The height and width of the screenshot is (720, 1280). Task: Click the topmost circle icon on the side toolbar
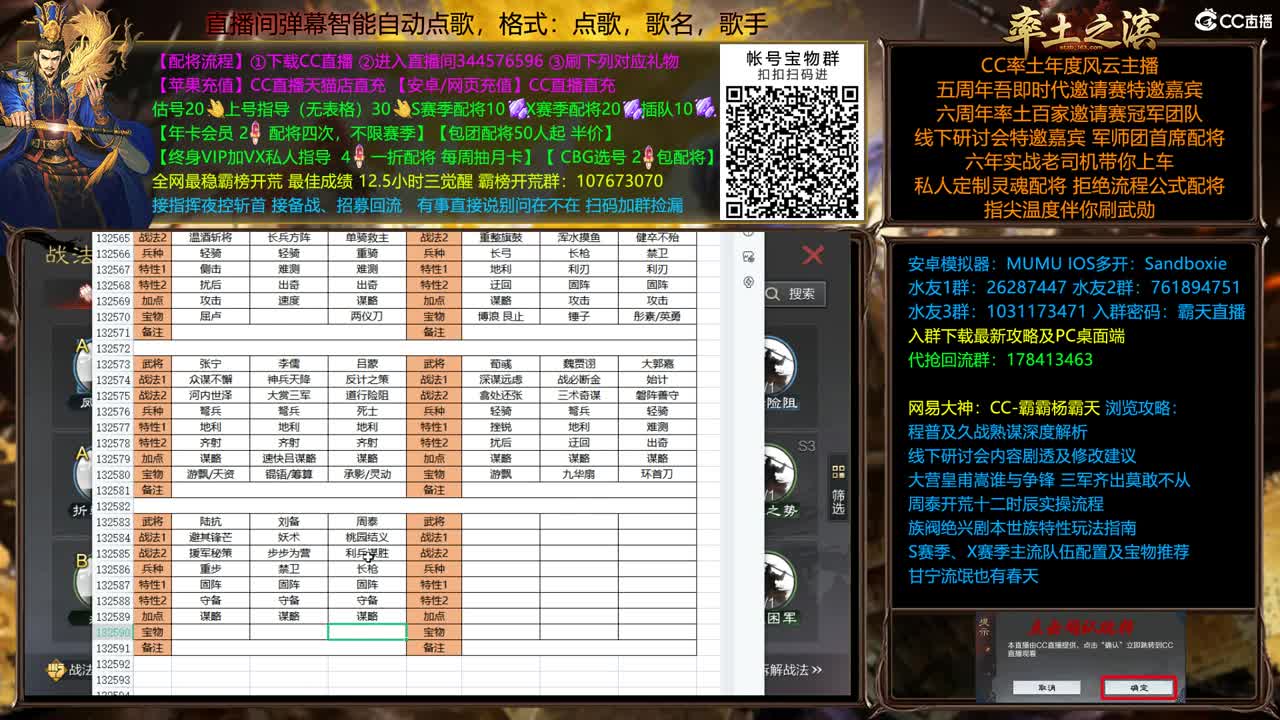pyautogui.click(x=747, y=235)
